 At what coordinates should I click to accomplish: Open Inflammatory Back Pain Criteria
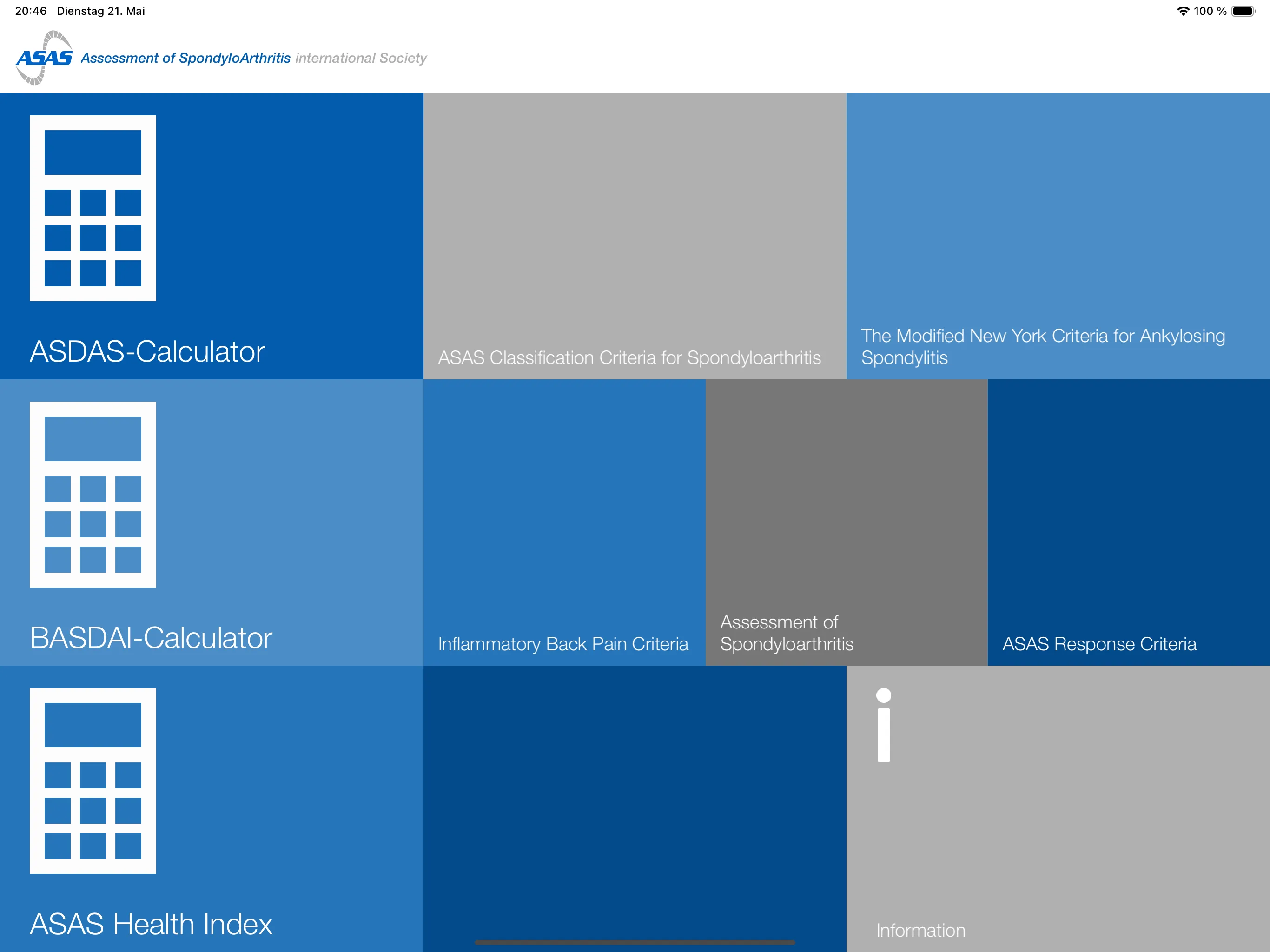click(564, 522)
